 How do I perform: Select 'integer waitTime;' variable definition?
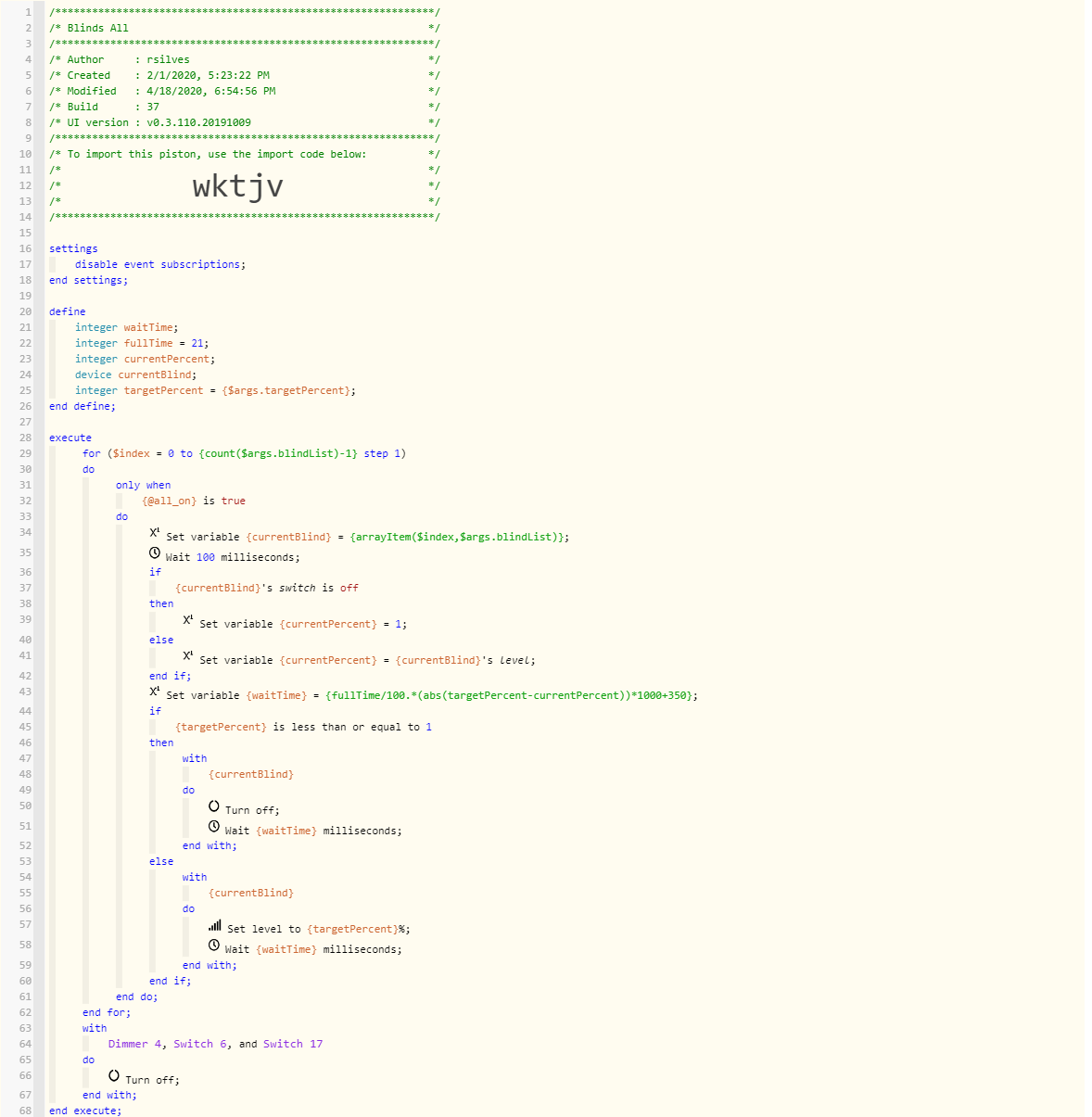click(x=127, y=327)
